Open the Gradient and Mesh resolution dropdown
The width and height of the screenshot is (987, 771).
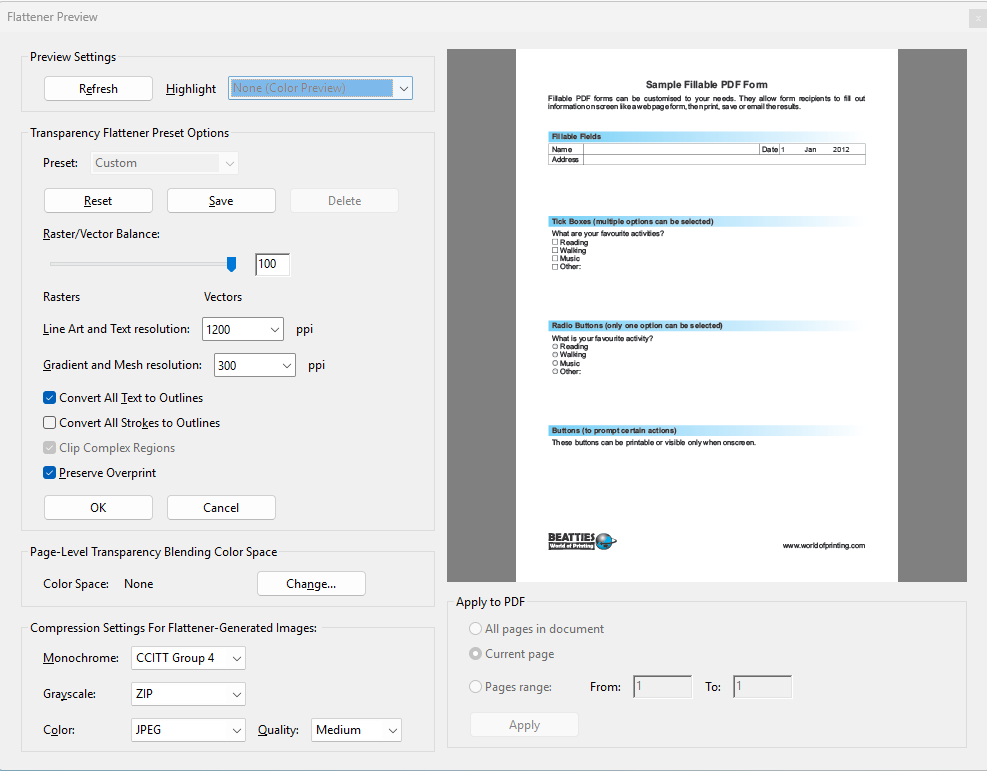tap(254, 364)
